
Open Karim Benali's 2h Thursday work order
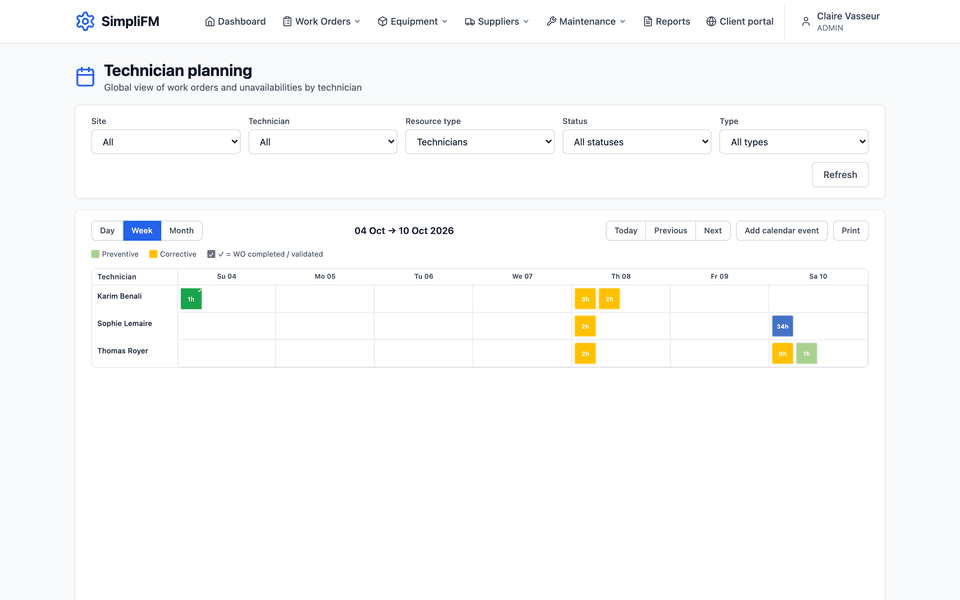[609, 299]
